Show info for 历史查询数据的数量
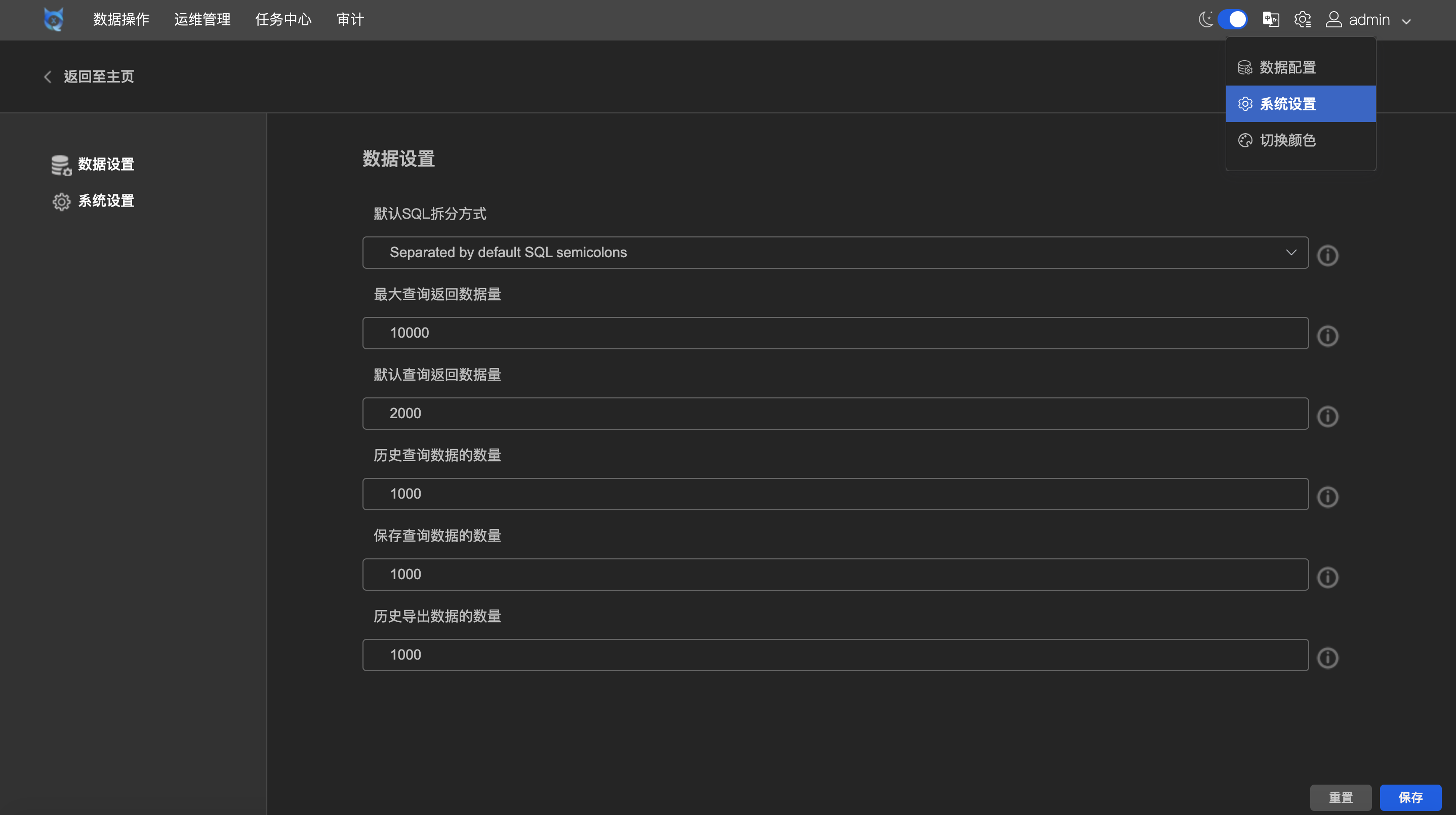This screenshot has height=815, width=1456. pyautogui.click(x=1327, y=497)
